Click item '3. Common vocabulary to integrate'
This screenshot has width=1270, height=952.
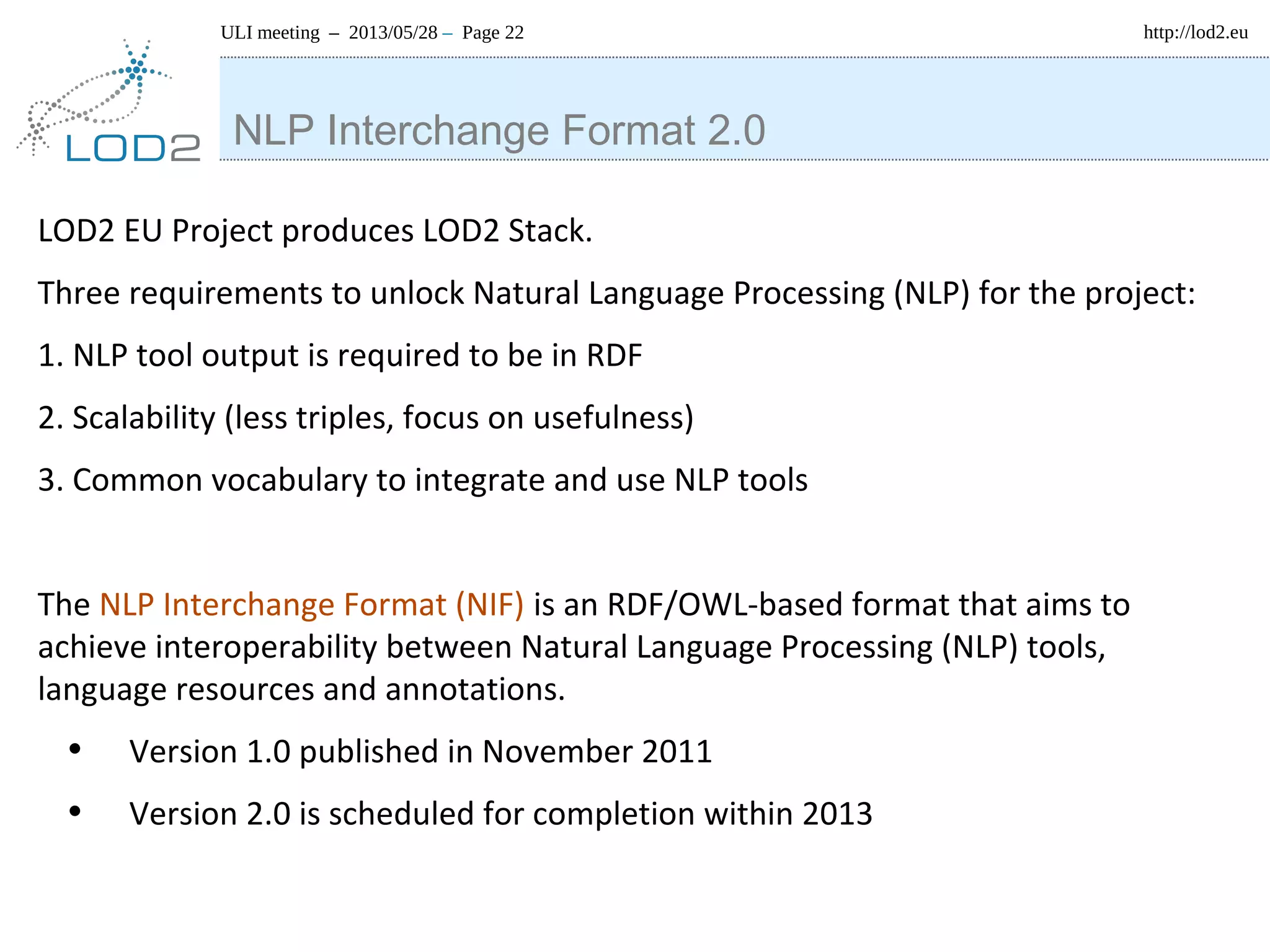[x=423, y=480]
